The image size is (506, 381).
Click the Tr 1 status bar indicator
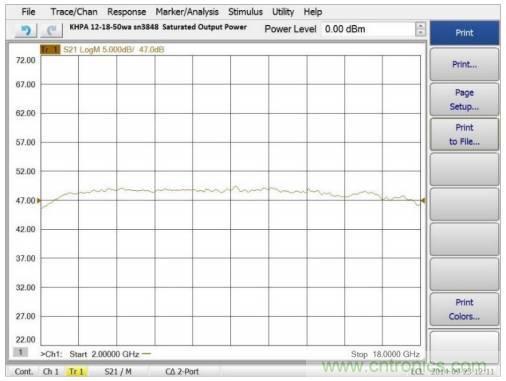point(76,371)
